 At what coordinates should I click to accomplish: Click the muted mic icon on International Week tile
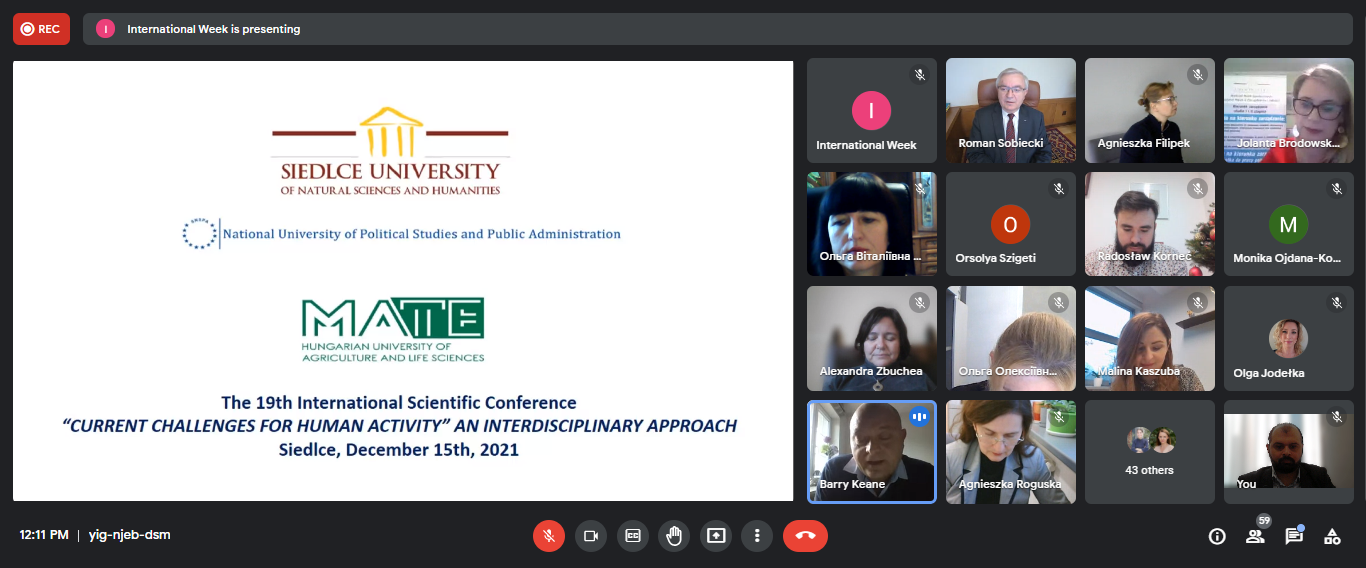[919, 75]
